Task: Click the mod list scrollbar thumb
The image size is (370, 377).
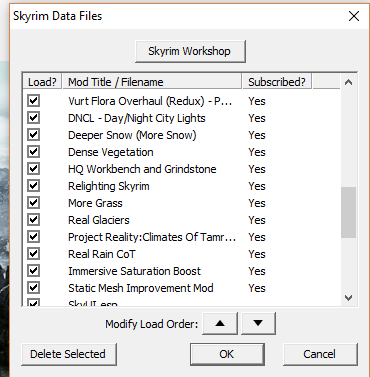Action: (348, 212)
